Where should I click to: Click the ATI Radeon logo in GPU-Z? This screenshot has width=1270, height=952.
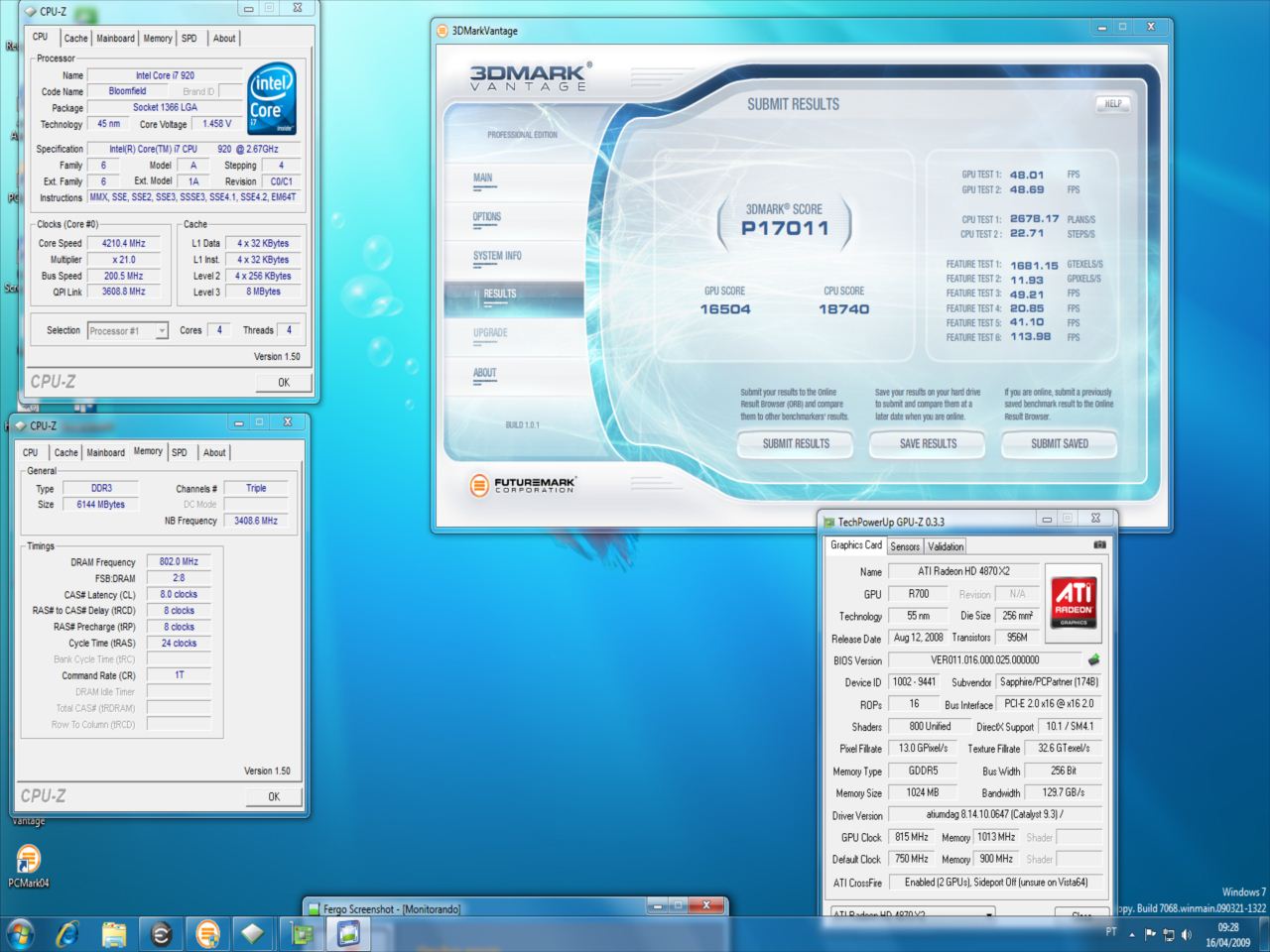pos(1074,602)
